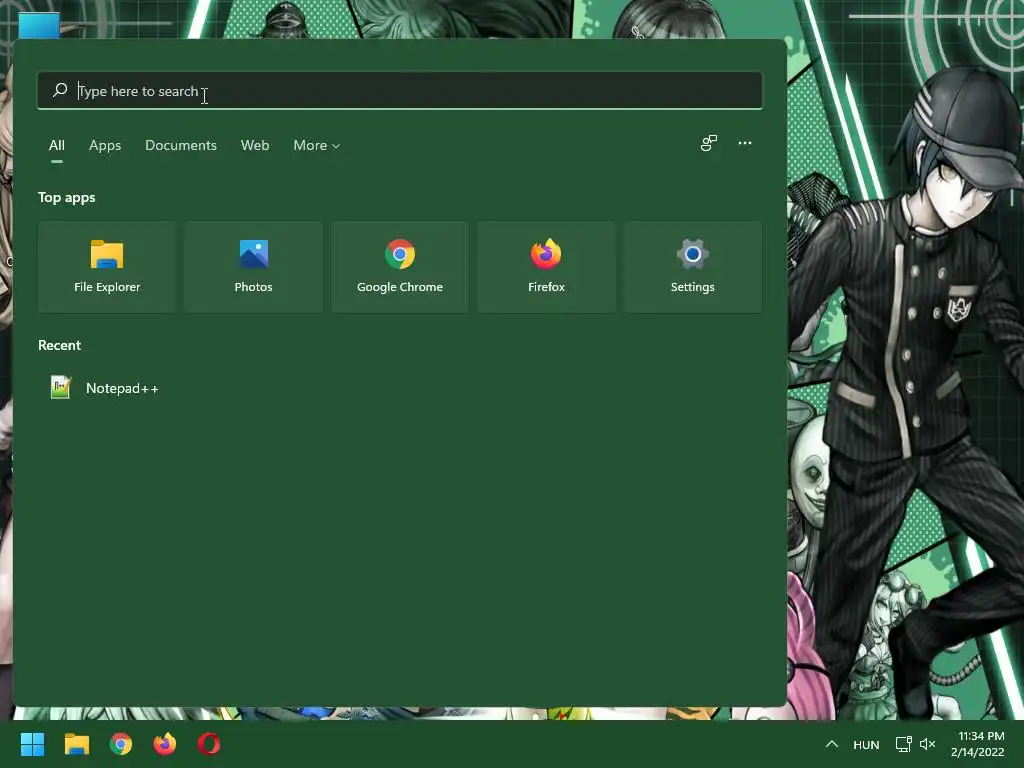
Task: Open Settings tile in Top apps
Action: (x=692, y=267)
